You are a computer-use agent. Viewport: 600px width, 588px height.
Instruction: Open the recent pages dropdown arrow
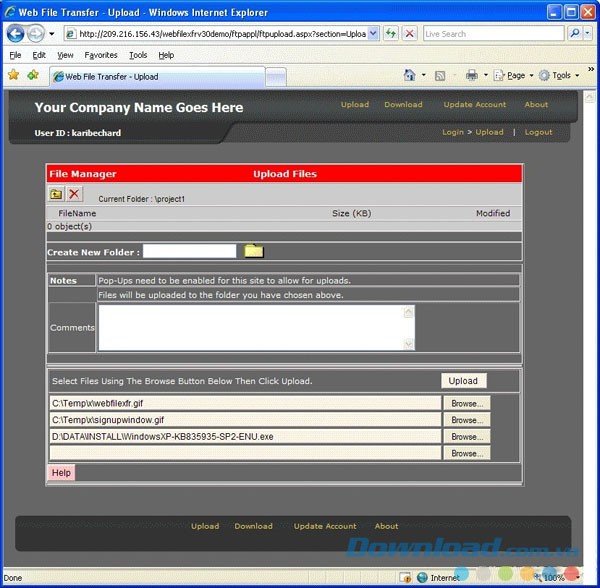[x=52, y=34]
